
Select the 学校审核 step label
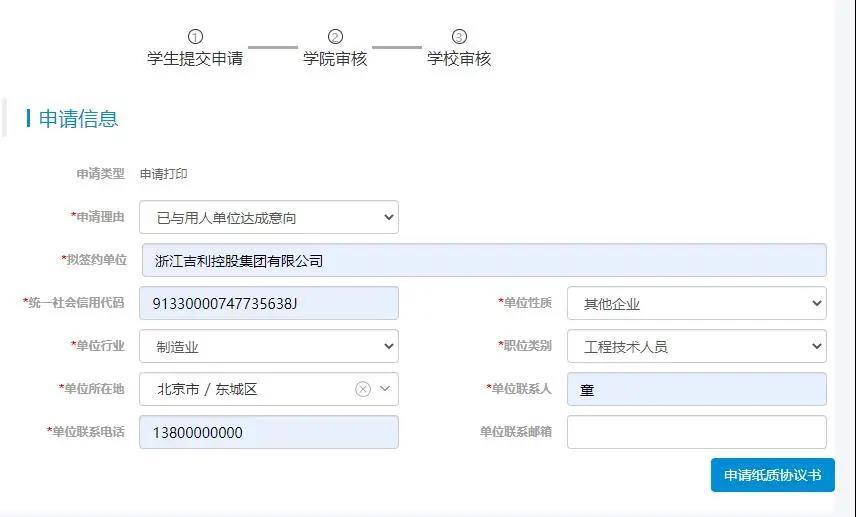point(459,58)
